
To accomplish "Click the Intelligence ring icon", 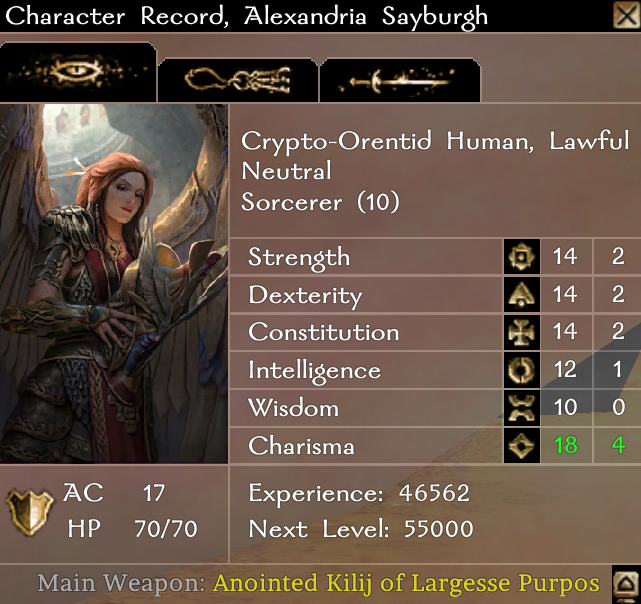I will pyautogui.click(x=522, y=370).
